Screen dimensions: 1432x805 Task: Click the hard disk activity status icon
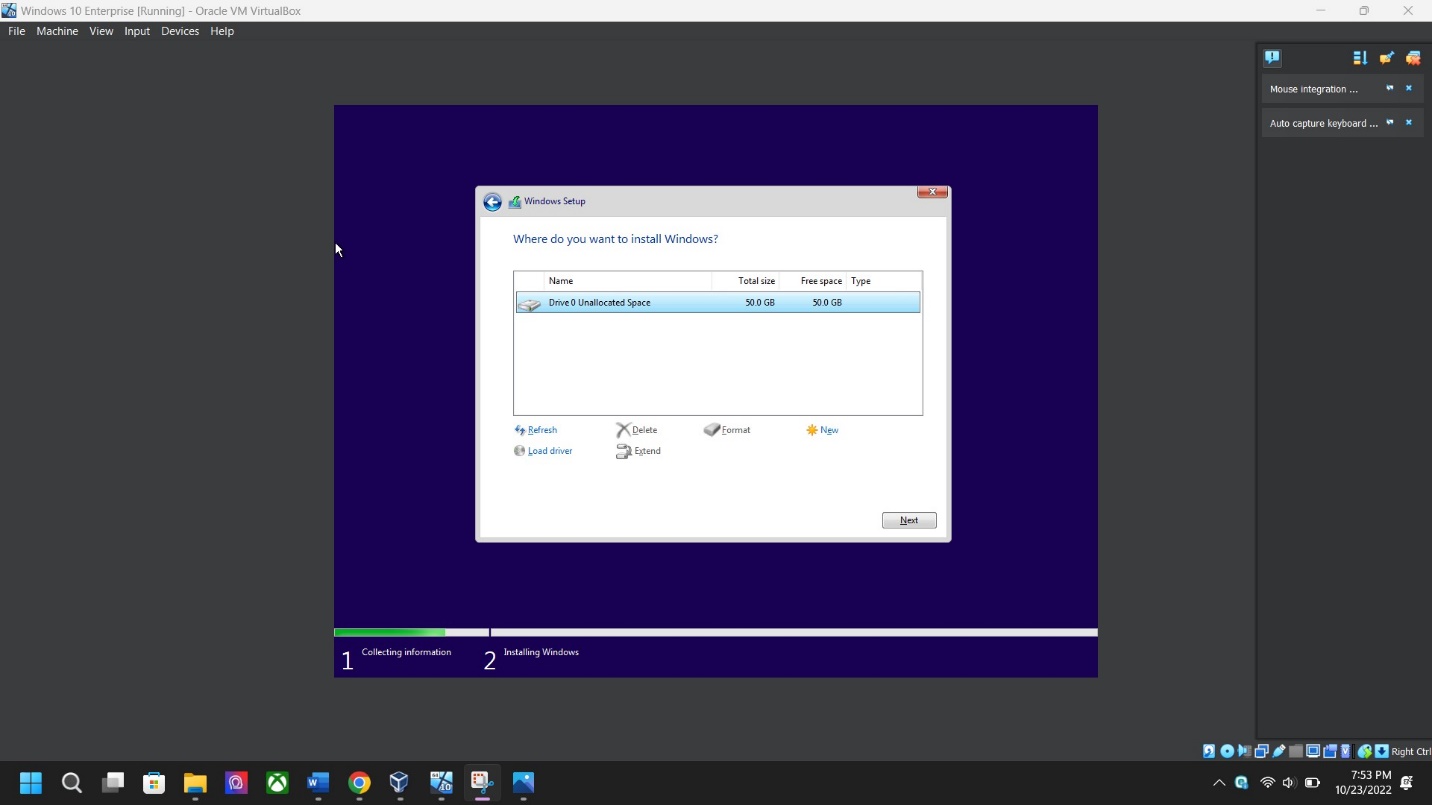click(1209, 751)
